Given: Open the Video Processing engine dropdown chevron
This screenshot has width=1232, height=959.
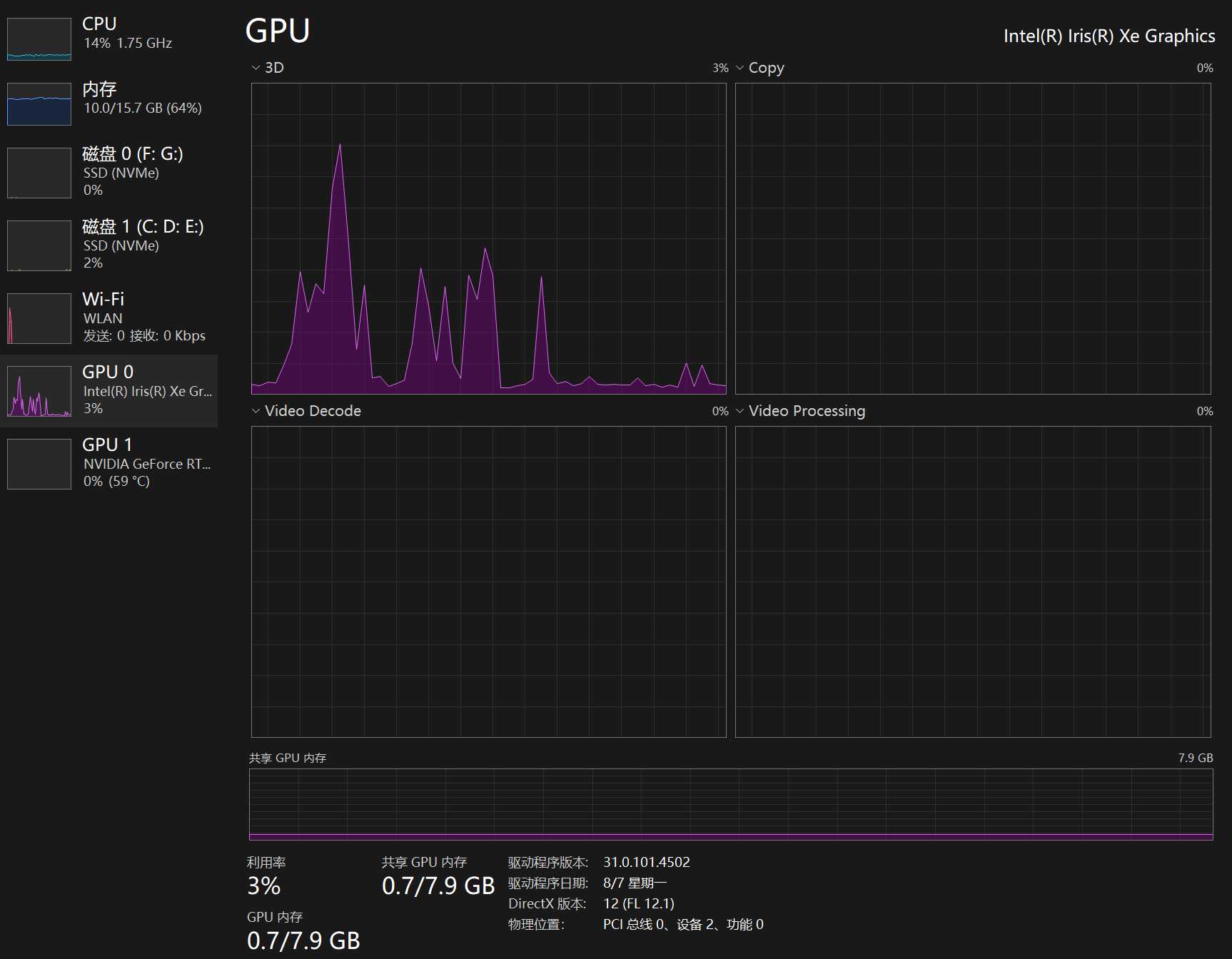Looking at the screenshot, I should pos(739,411).
